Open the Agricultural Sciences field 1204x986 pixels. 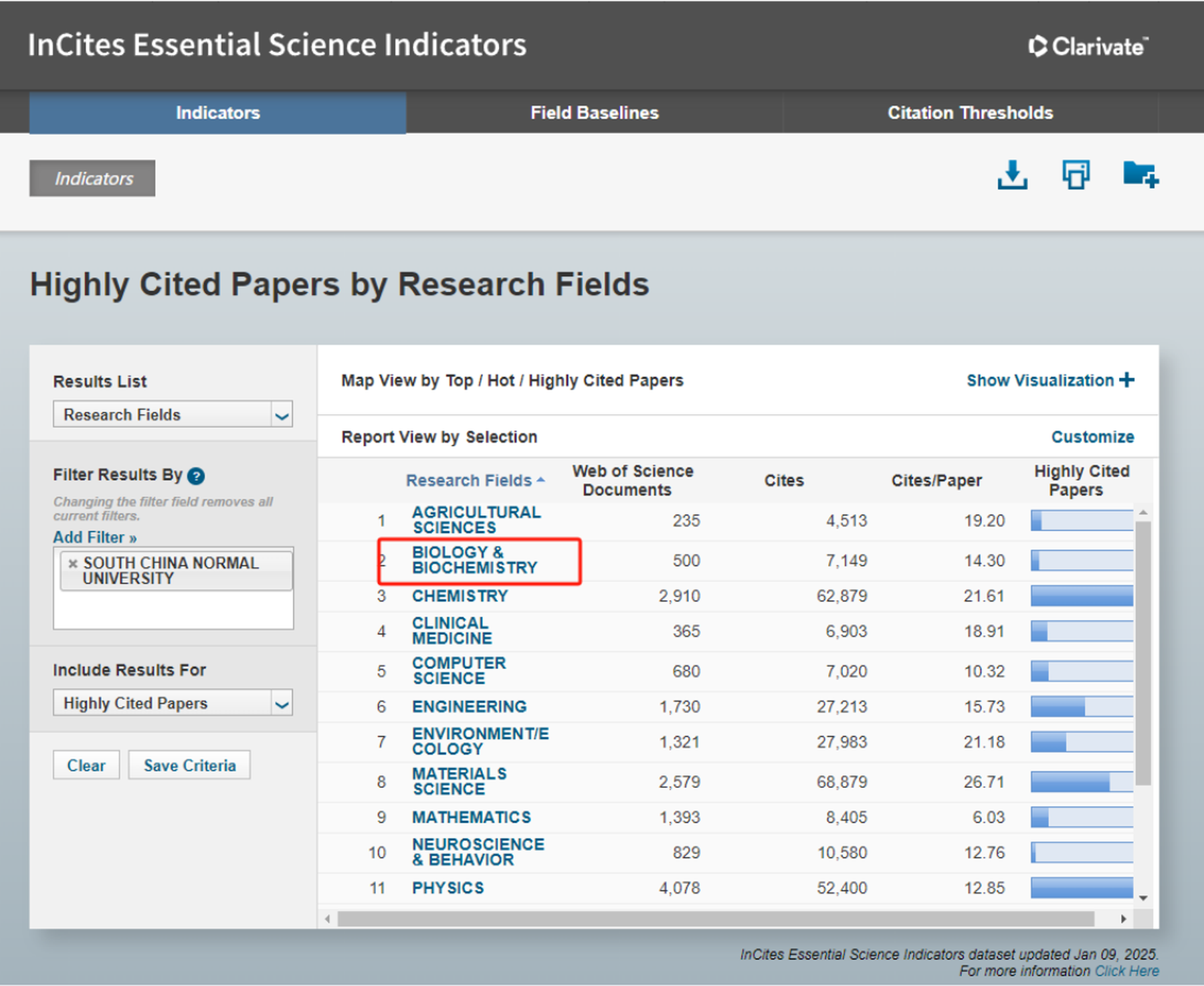click(x=476, y=520)
